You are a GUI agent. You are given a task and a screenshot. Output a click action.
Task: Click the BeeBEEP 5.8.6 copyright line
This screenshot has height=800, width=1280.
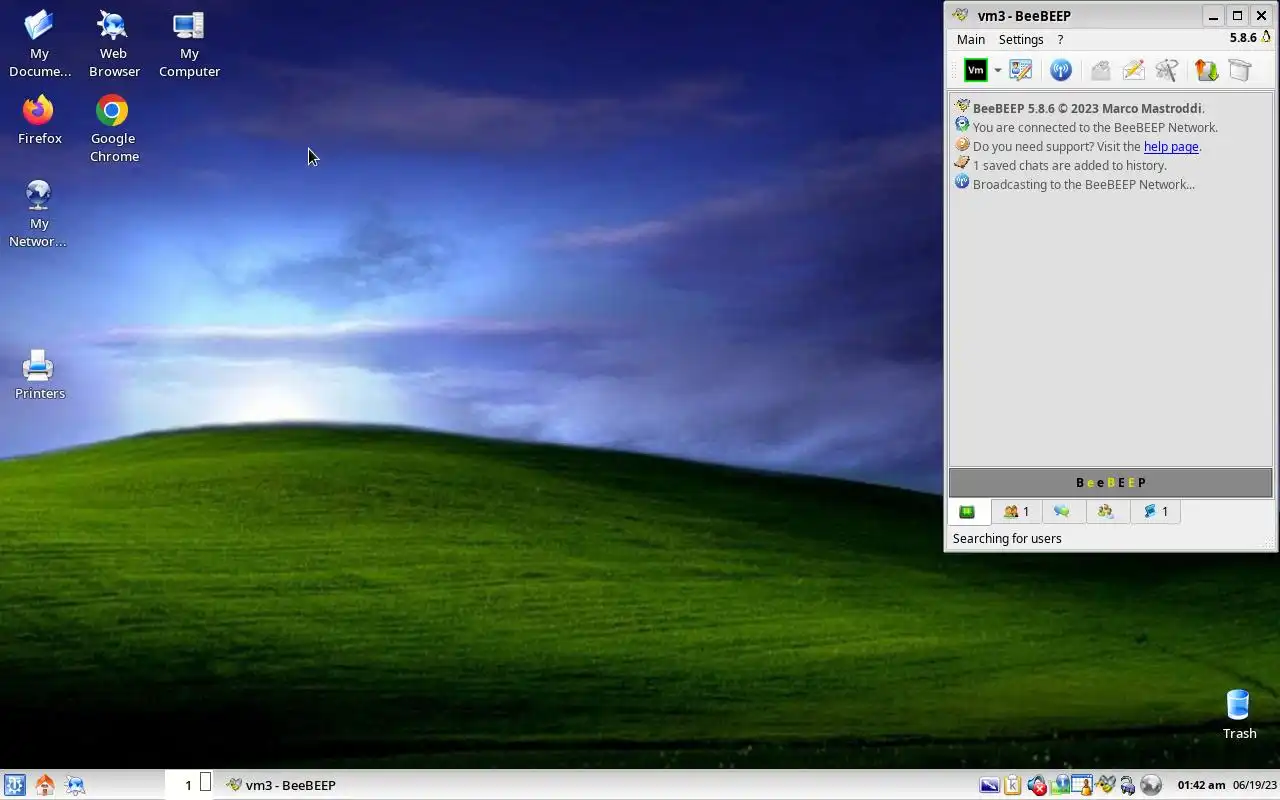[1088, 109]
